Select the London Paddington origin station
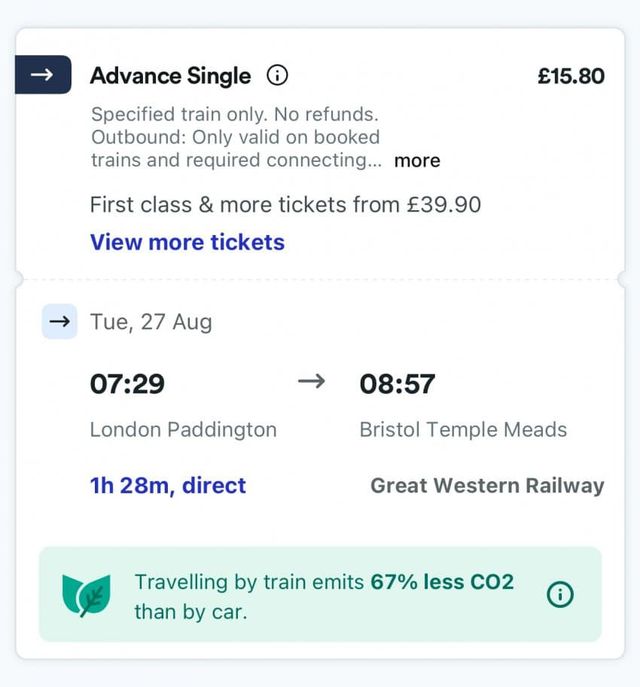 (x=183, y=430)
